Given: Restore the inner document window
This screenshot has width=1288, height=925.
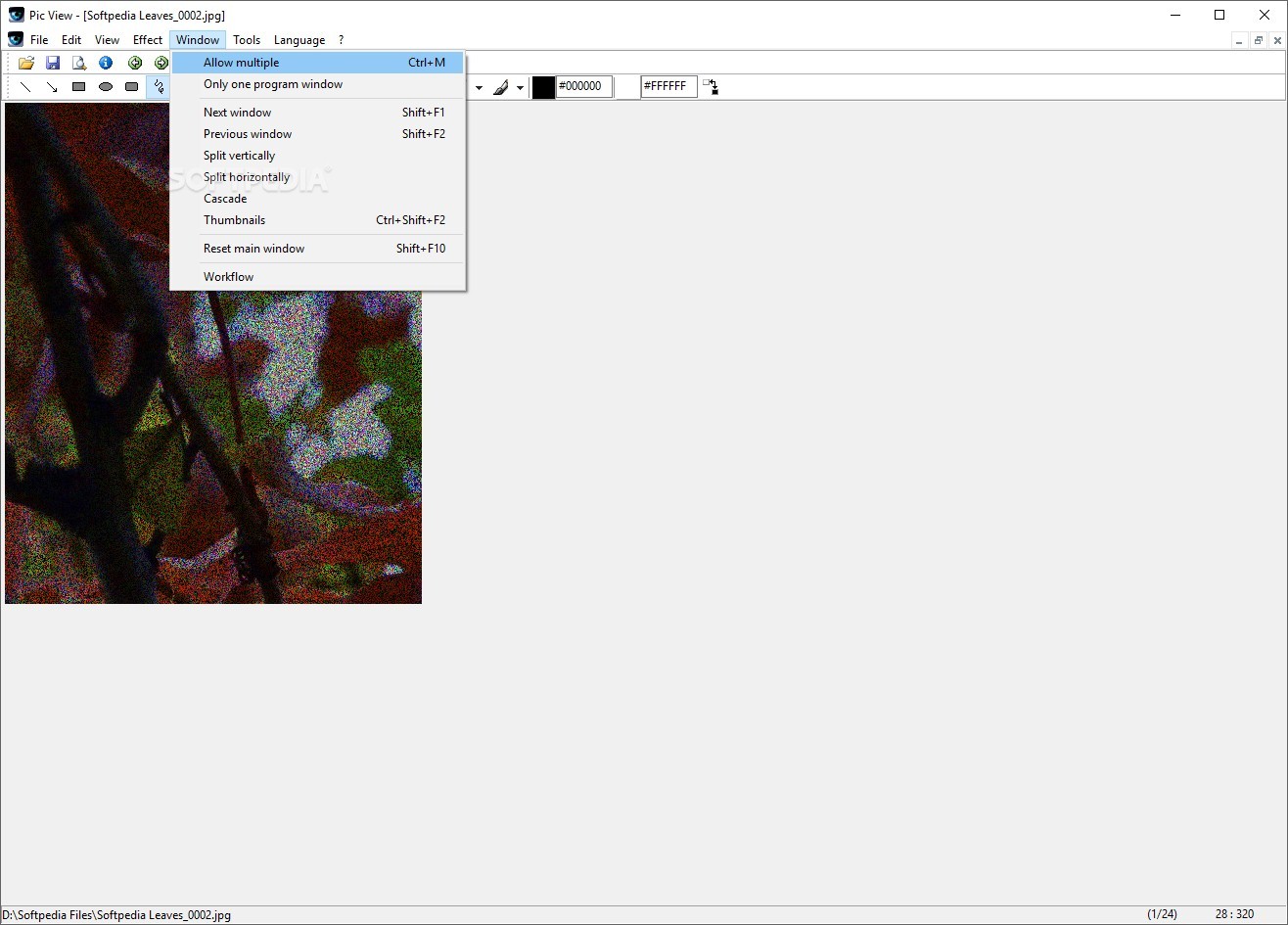Looking at the screenshot, I should point(1258,40).
